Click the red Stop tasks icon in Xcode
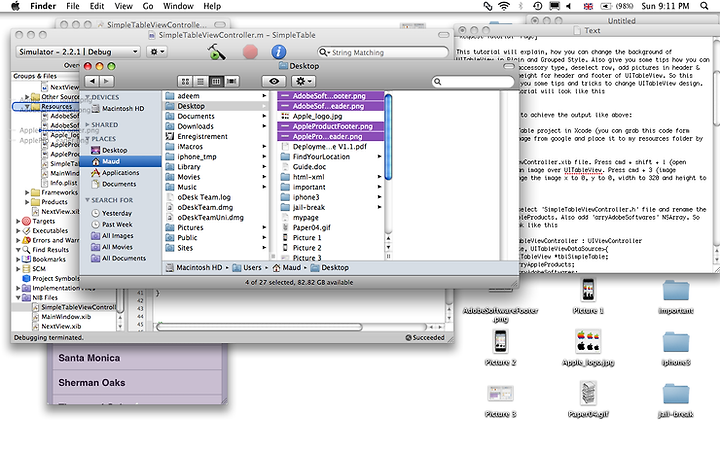This screenshot has height=450, width=720. point(250,52)
